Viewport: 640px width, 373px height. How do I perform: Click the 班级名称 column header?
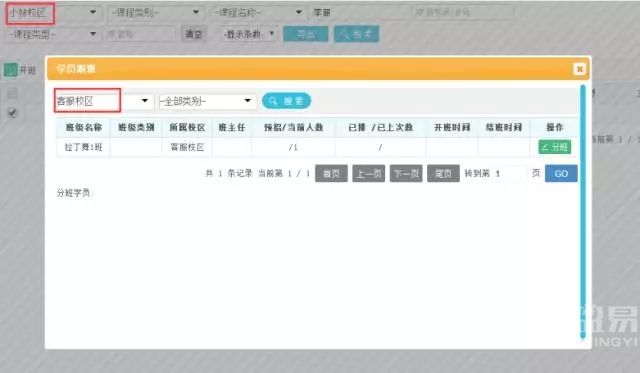[x=83, y=127]
